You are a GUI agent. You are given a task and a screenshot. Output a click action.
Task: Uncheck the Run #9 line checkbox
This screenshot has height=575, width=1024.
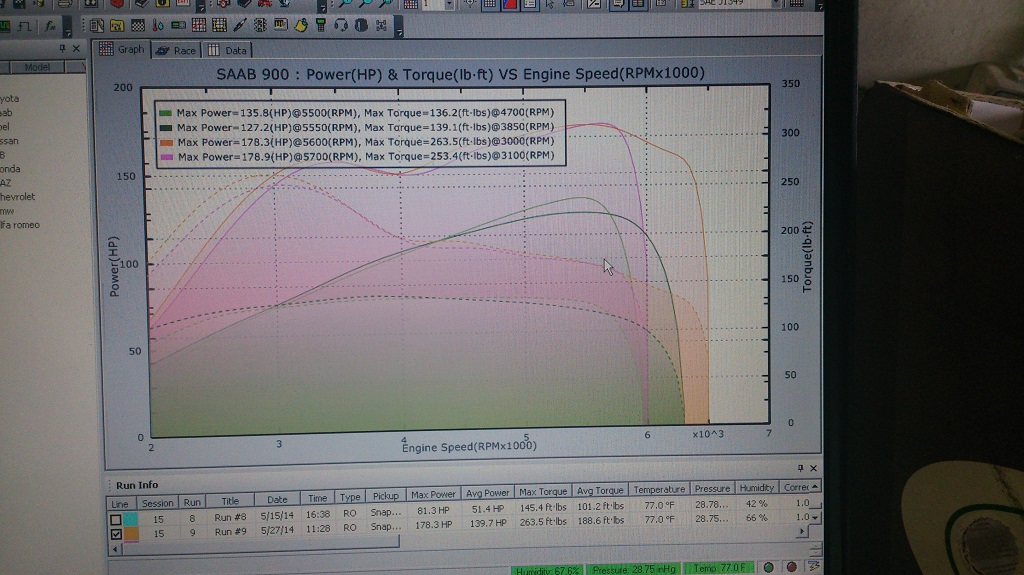[116, 534]
